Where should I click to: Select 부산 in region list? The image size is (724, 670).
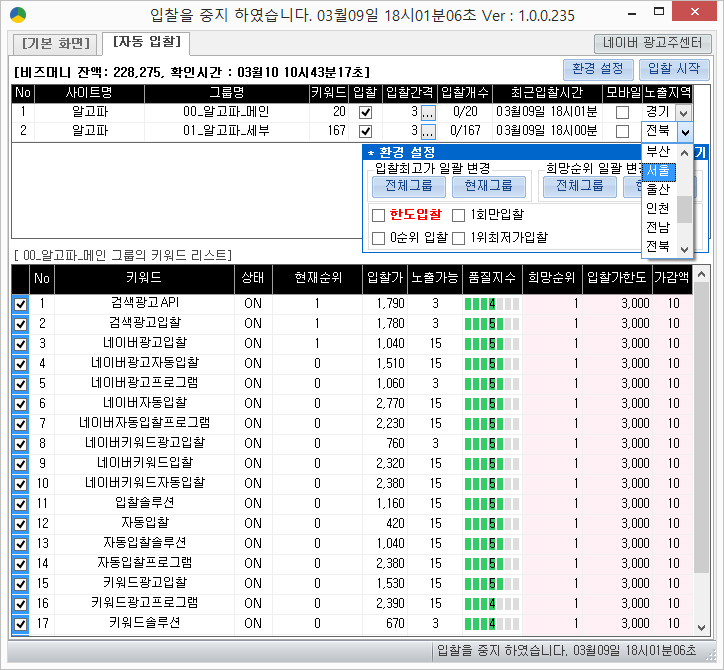[x=658, y=151]
